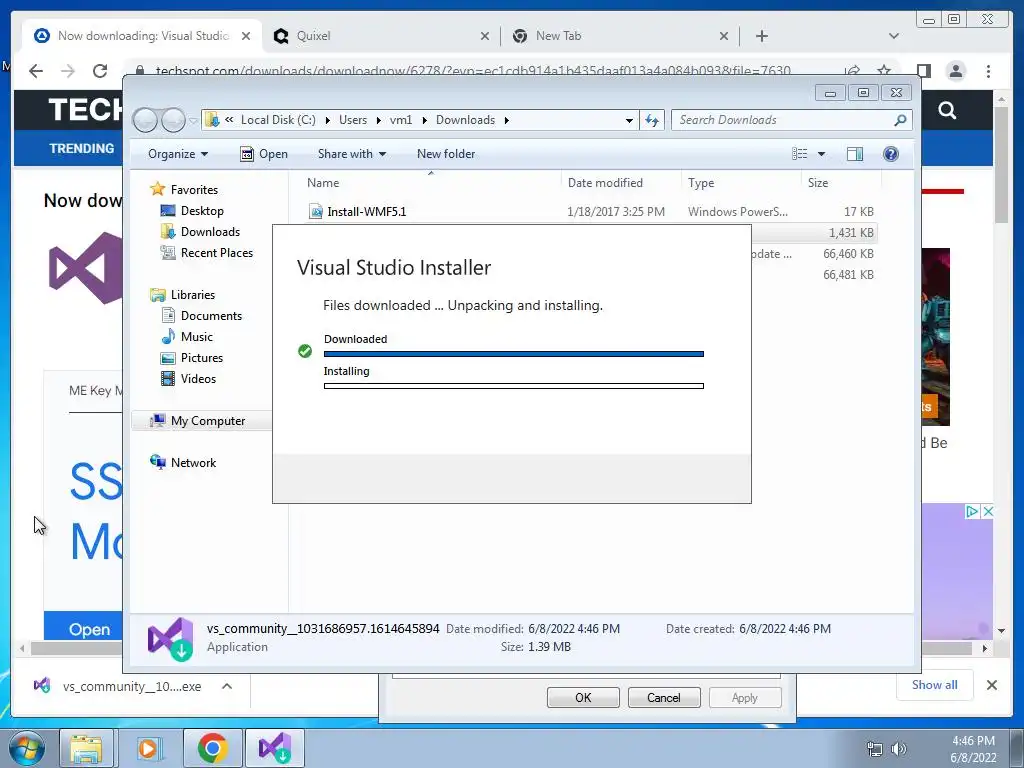Click the Visual Studio Installer taskbar icon
The height and width of the screenshot is (768, 1024).
click(274, 748)
